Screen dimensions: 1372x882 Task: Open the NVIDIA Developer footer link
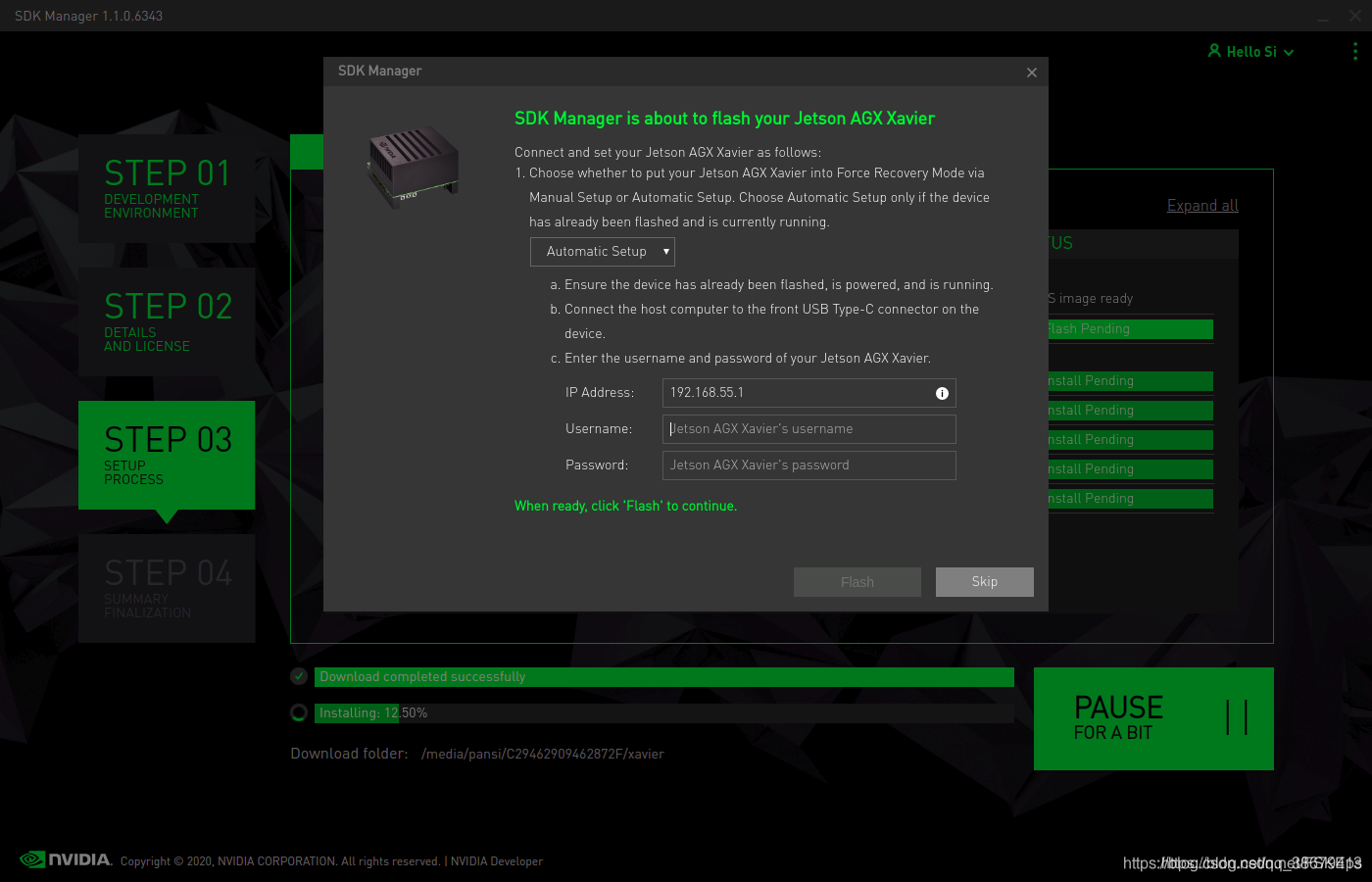(x=497, y=861)
